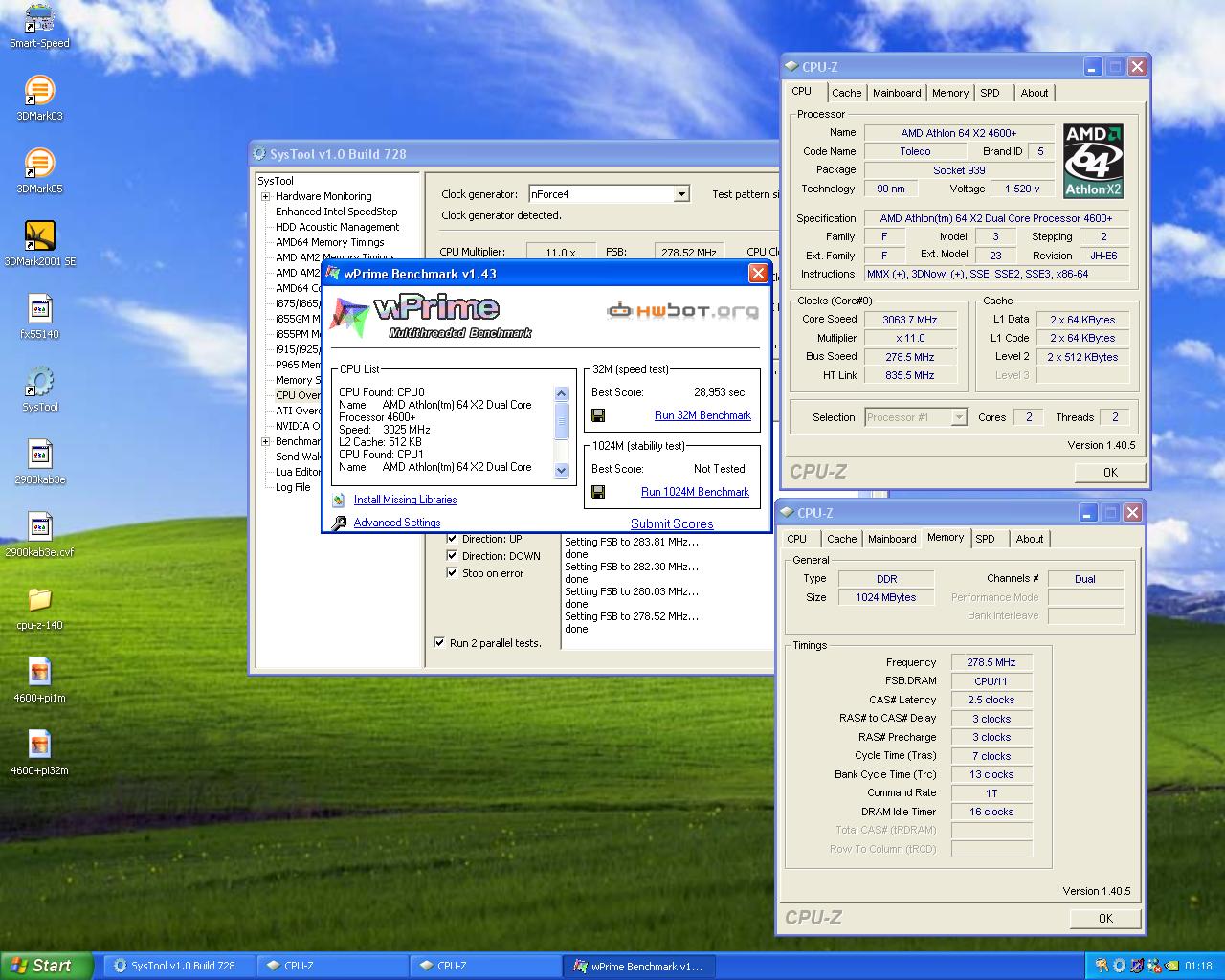The height and width of the screenshot is (980, 1225).
Task: Click the Advanced Settings wrench icon
Action: click(x=338, y=523)
